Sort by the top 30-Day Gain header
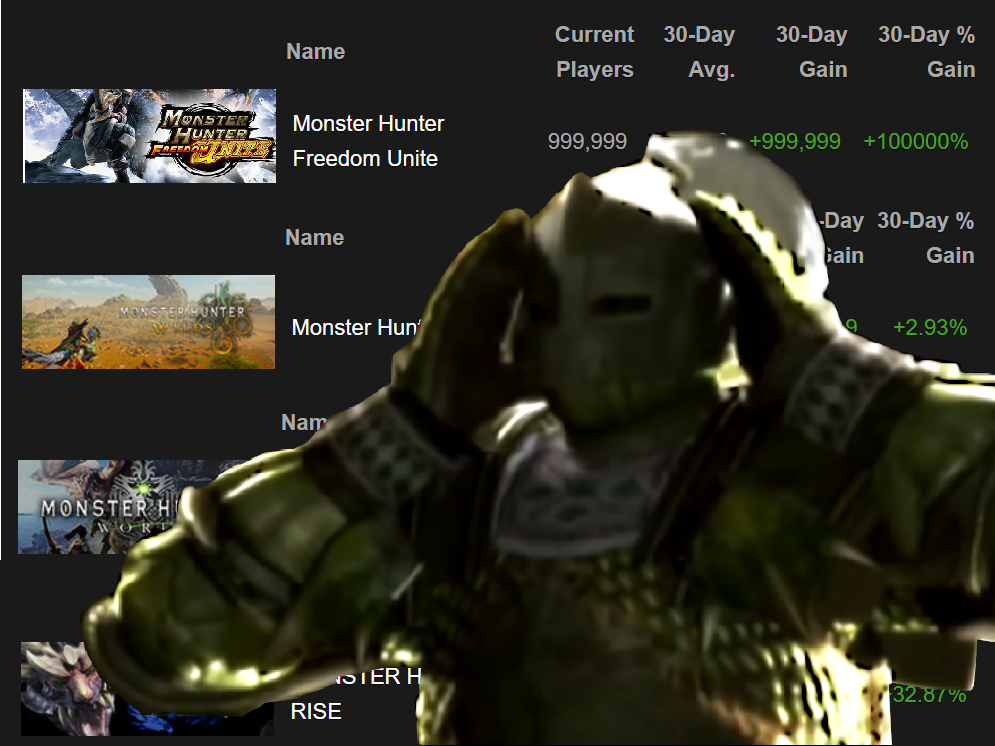 click(812, 51)
